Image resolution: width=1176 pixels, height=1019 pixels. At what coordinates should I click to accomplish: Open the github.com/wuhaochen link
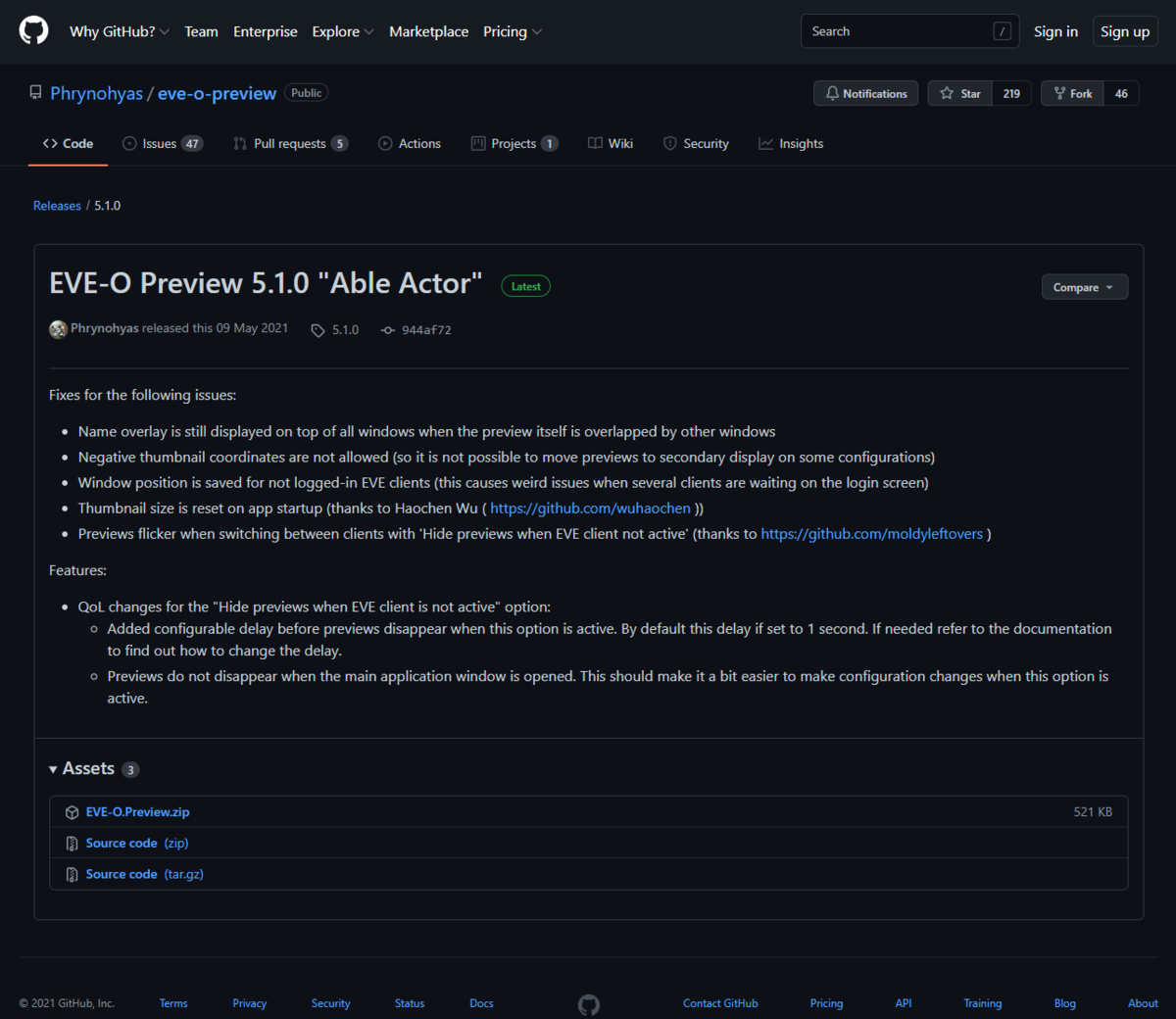(x=590, y=509)
